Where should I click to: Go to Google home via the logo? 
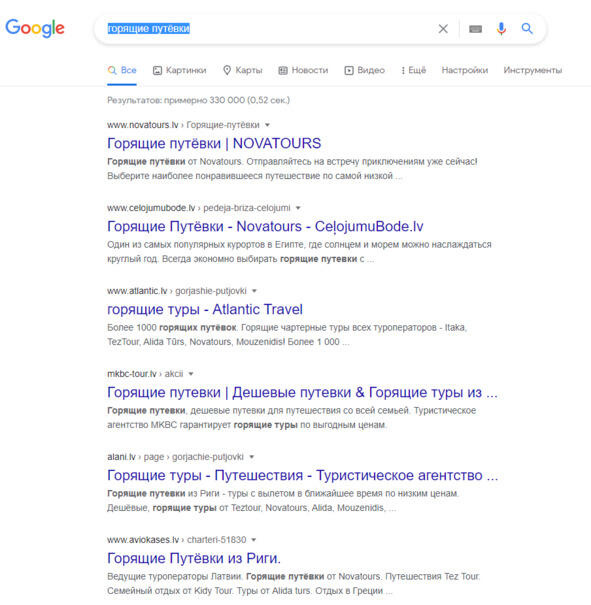35,28
